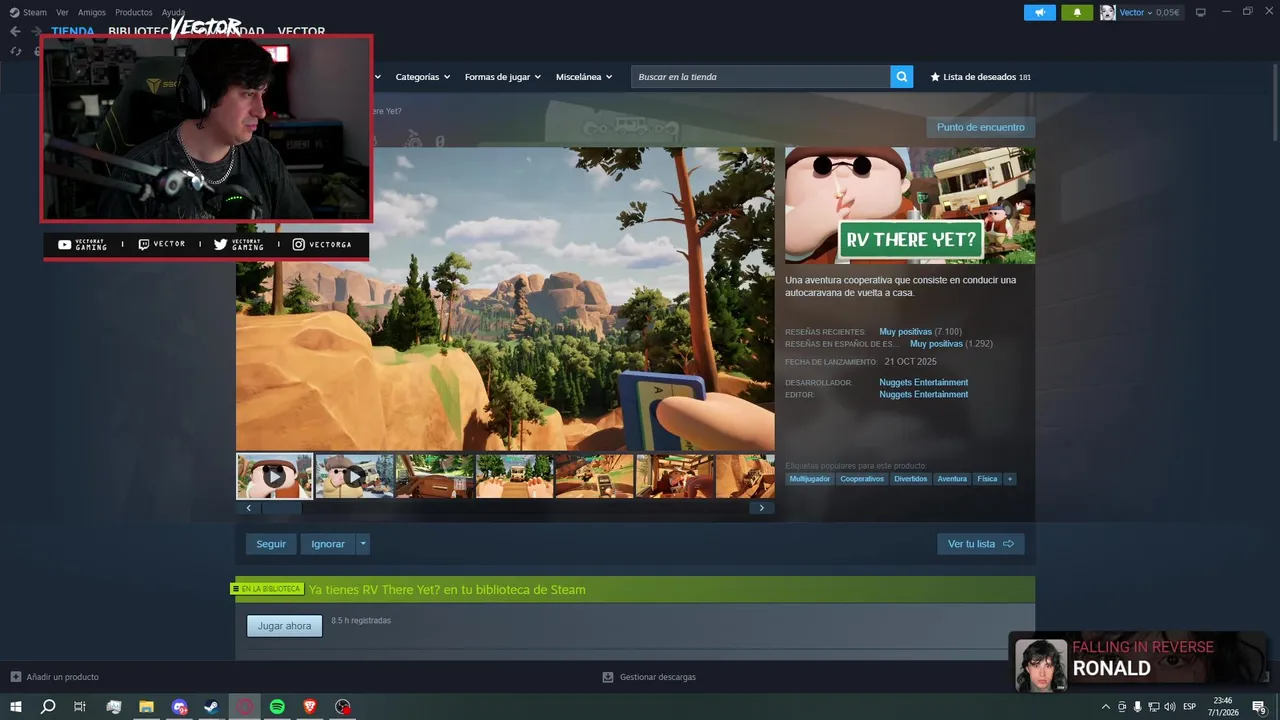This screenshot has height=720, width=1280.
Task: Play the first trailer video thumbnail
Action: point(274,476)
